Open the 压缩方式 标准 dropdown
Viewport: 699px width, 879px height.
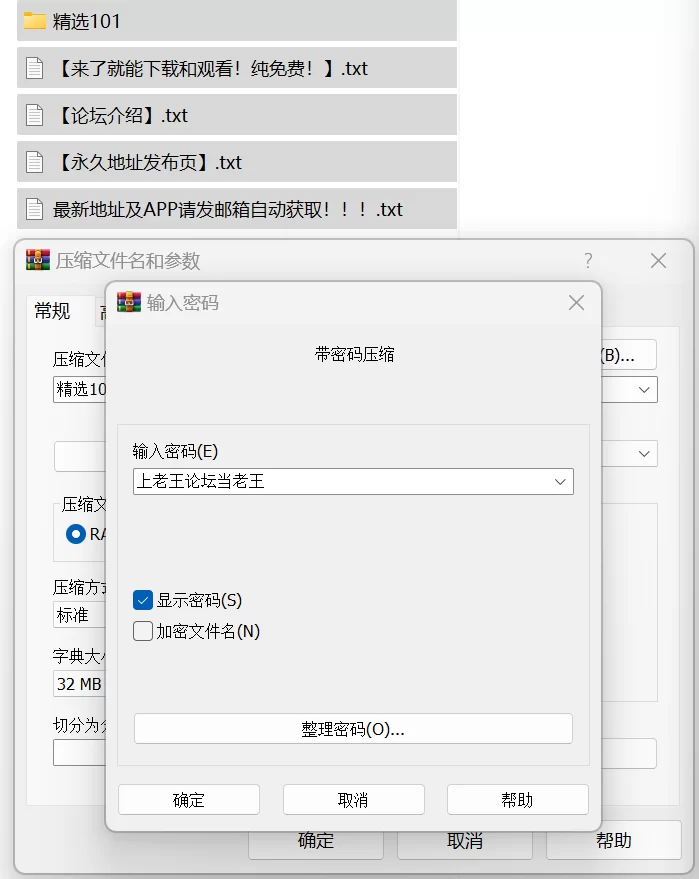(79, 615)
